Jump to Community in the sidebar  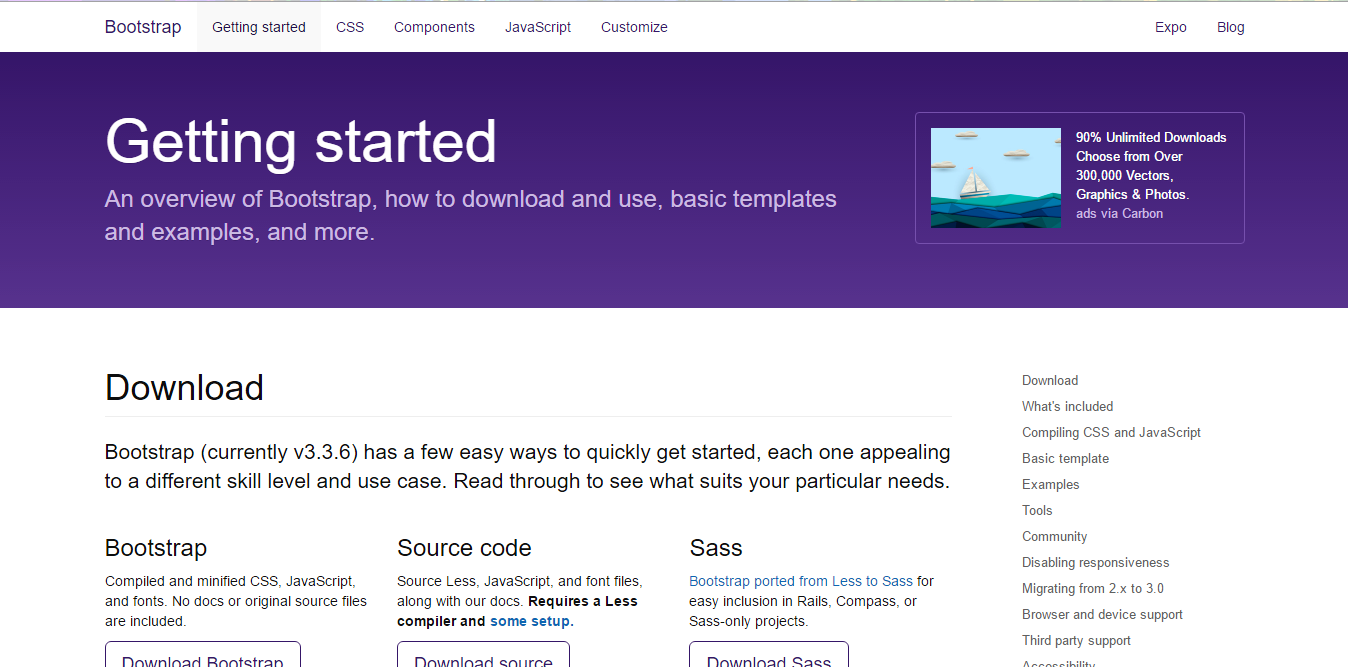(x=1054, y=536)
